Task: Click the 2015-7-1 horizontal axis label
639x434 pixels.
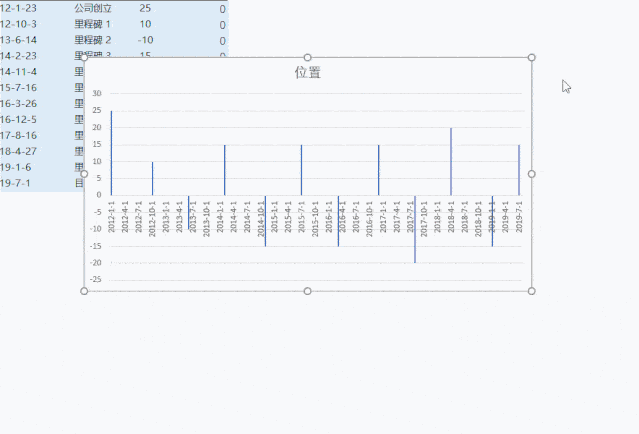Action: pyautogui.click(x=302, y=216)
